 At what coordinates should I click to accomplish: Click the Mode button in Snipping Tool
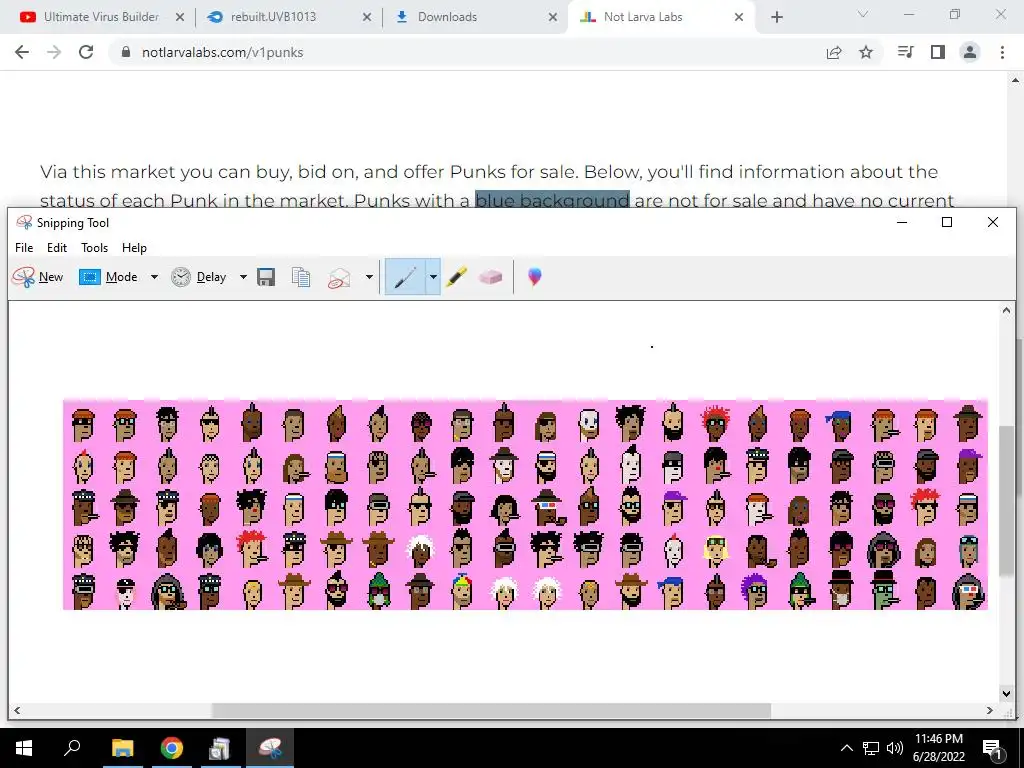pyautogui.click(x=108, y=277)
